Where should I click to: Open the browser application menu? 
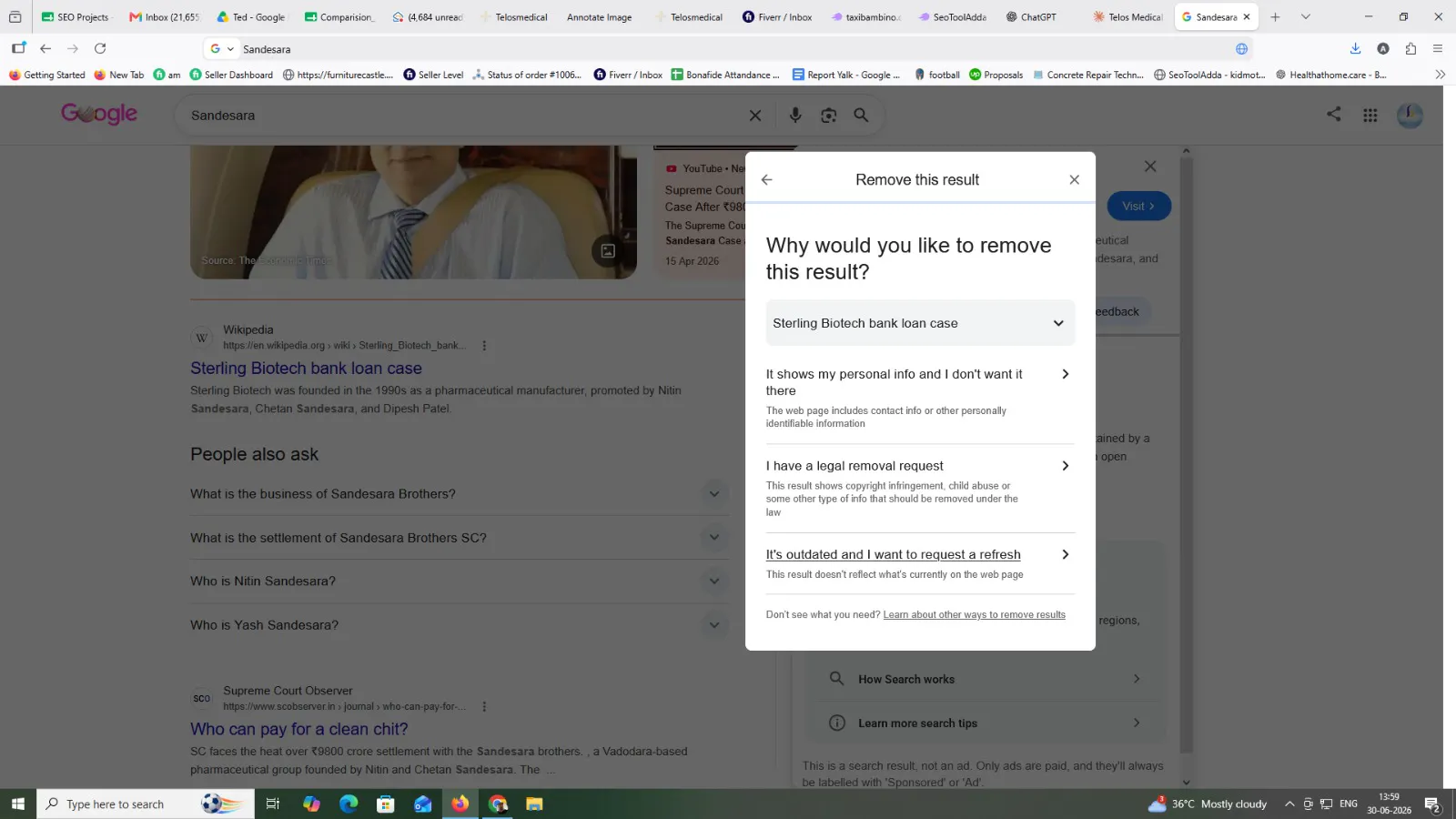[x=1438, y=49]
